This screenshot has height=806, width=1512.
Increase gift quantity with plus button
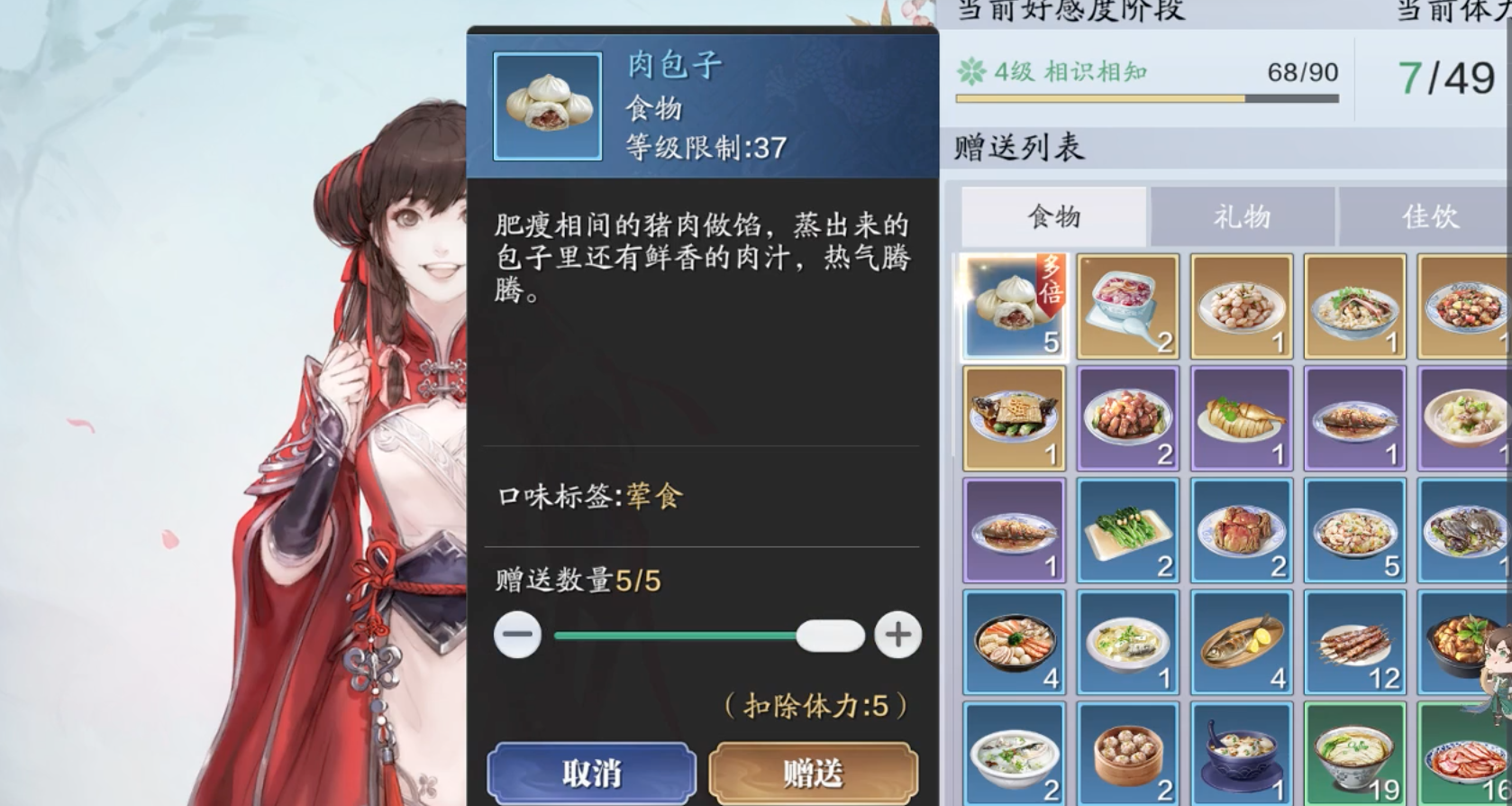[897, 635]
